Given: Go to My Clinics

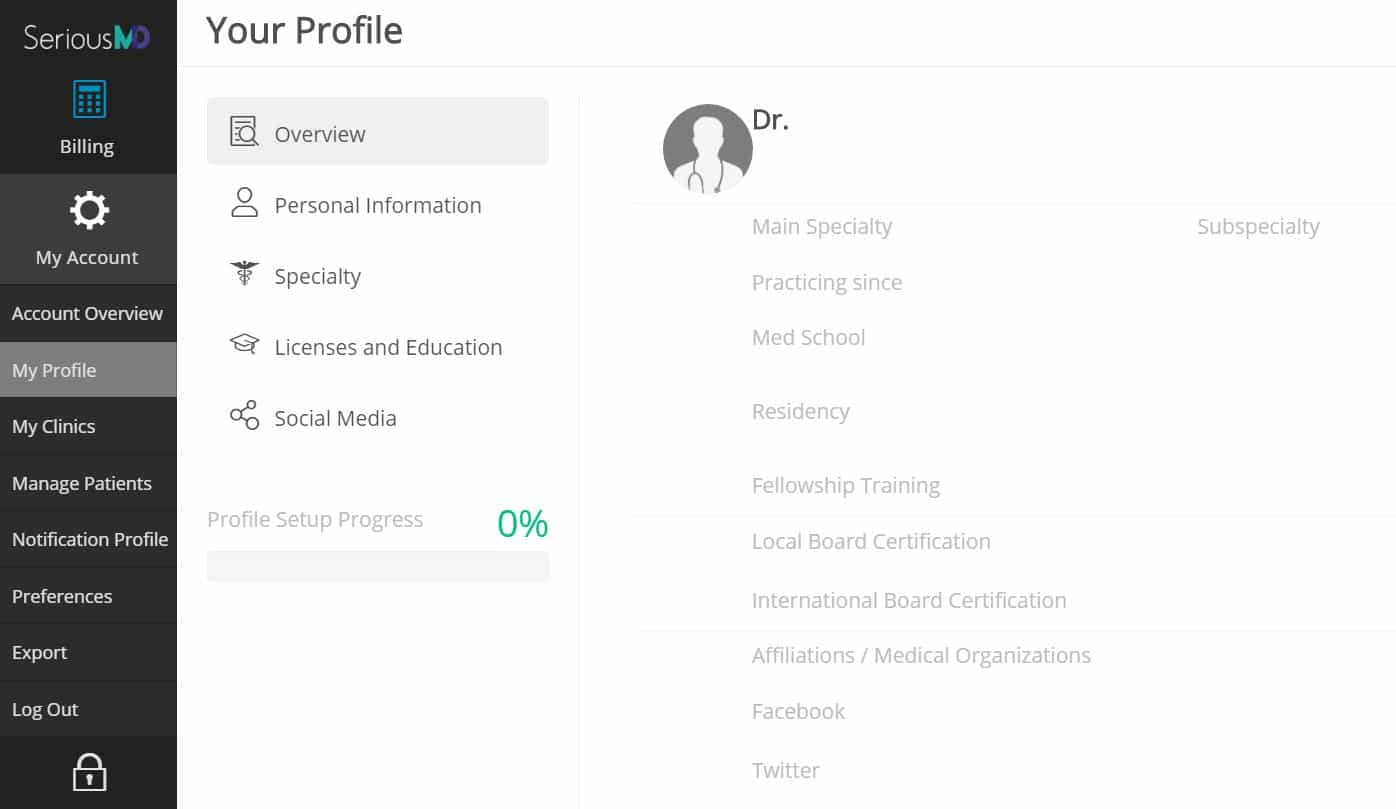Looking at the screenshot, I should click(x=88, y=426).
